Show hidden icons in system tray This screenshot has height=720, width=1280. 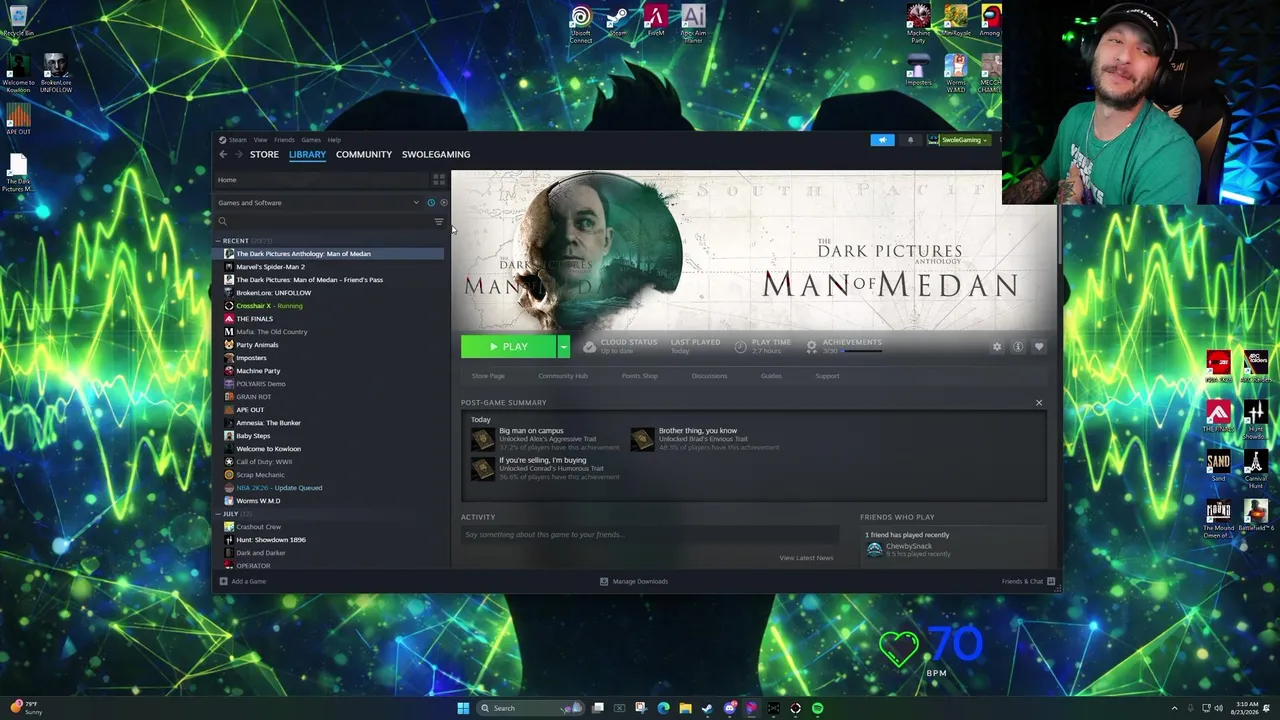click(x=1174, y=708)
